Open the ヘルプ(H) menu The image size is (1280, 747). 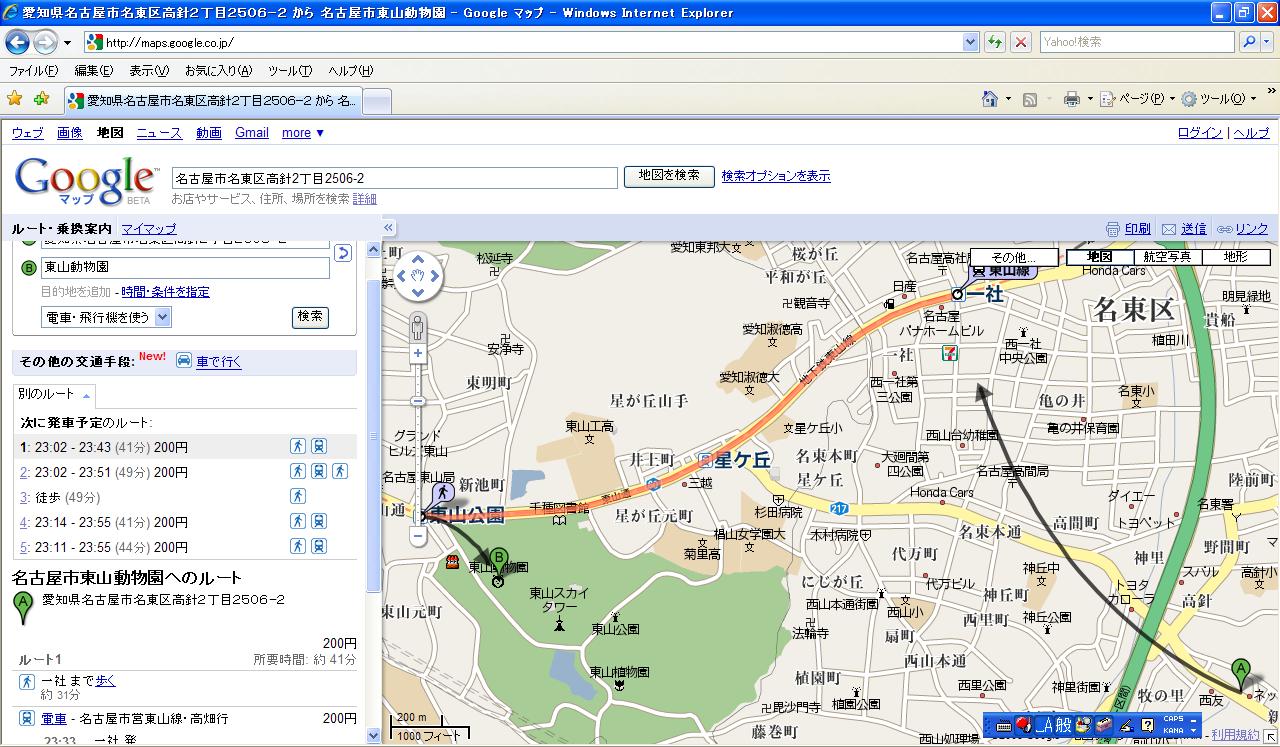click(x=350, y=71)
